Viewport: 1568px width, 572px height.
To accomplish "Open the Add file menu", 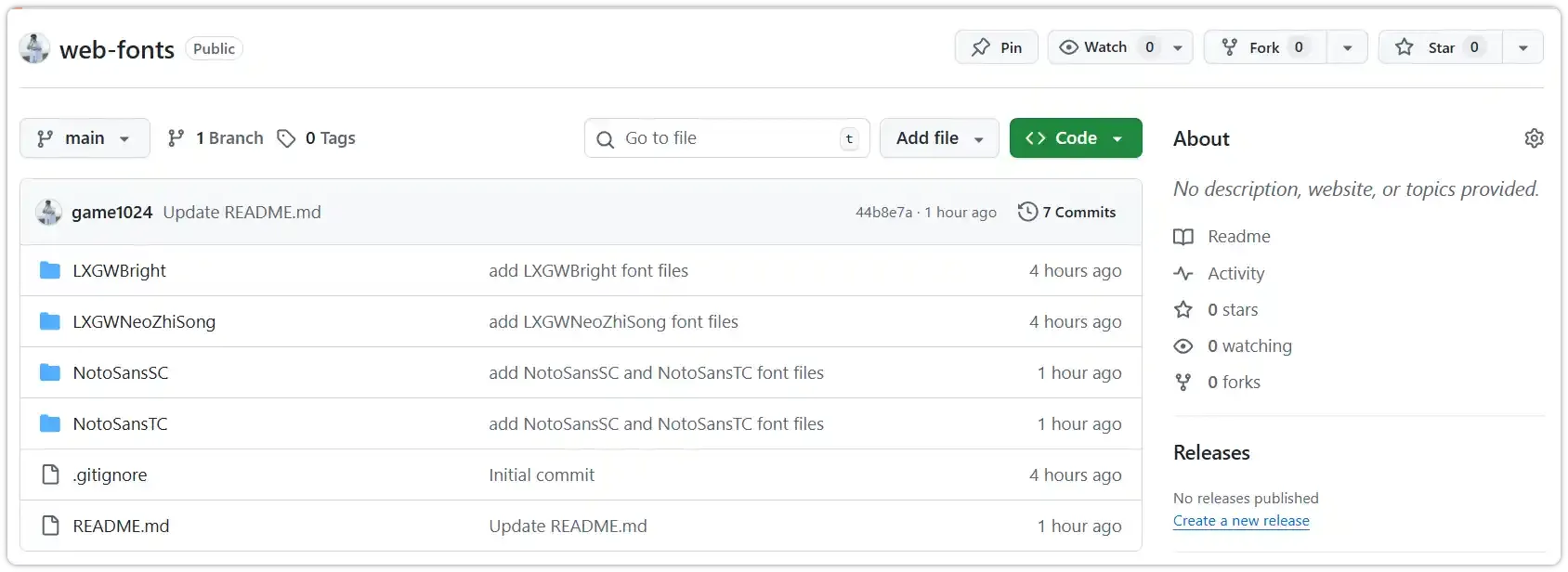I will [x=938, y=138].
